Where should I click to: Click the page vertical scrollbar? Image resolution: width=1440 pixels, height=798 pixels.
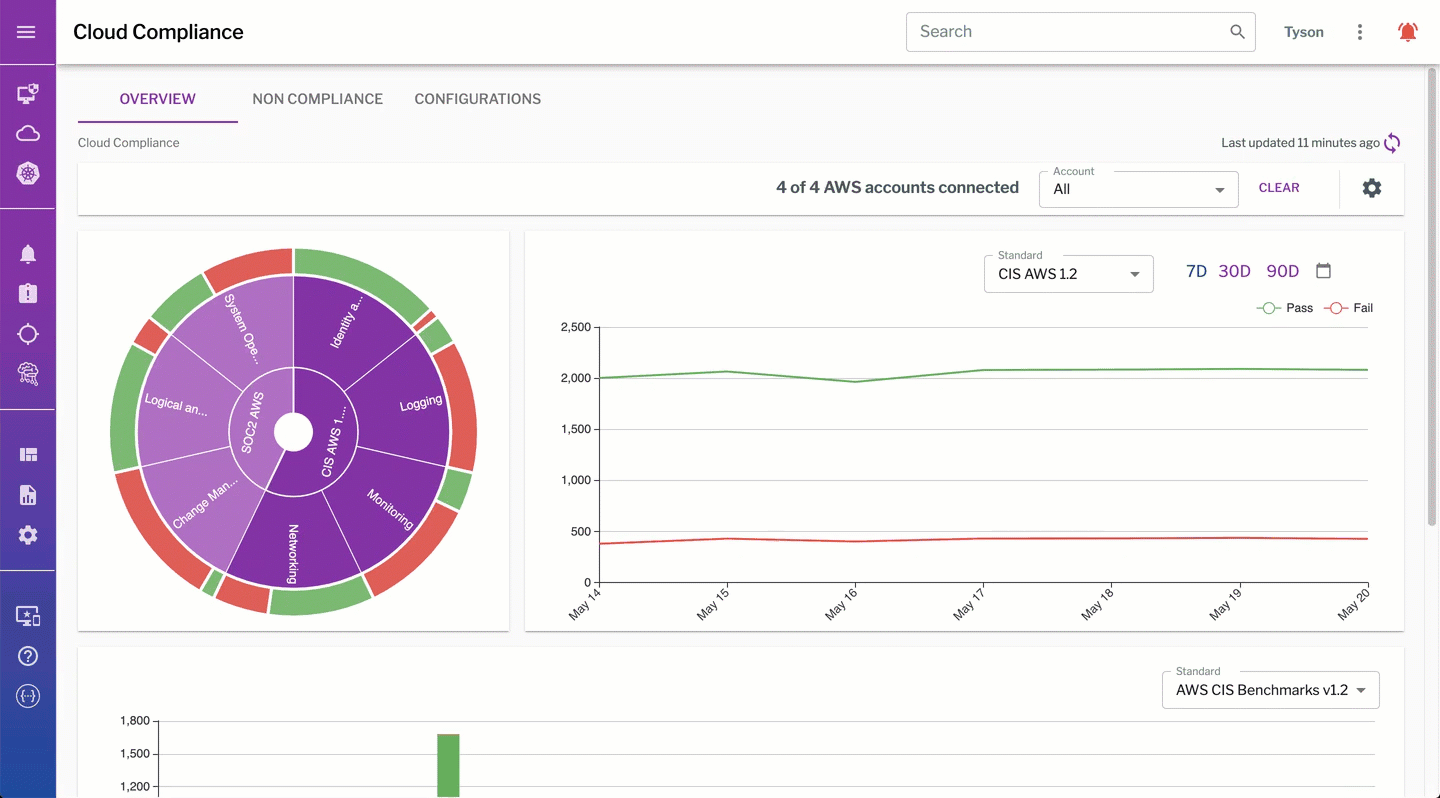coord(1432,298)
